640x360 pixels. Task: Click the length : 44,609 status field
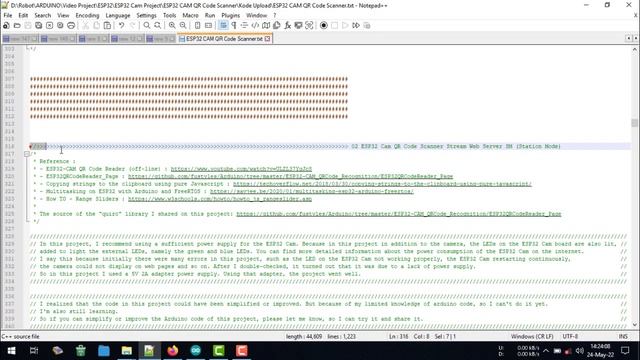(304, 336)
